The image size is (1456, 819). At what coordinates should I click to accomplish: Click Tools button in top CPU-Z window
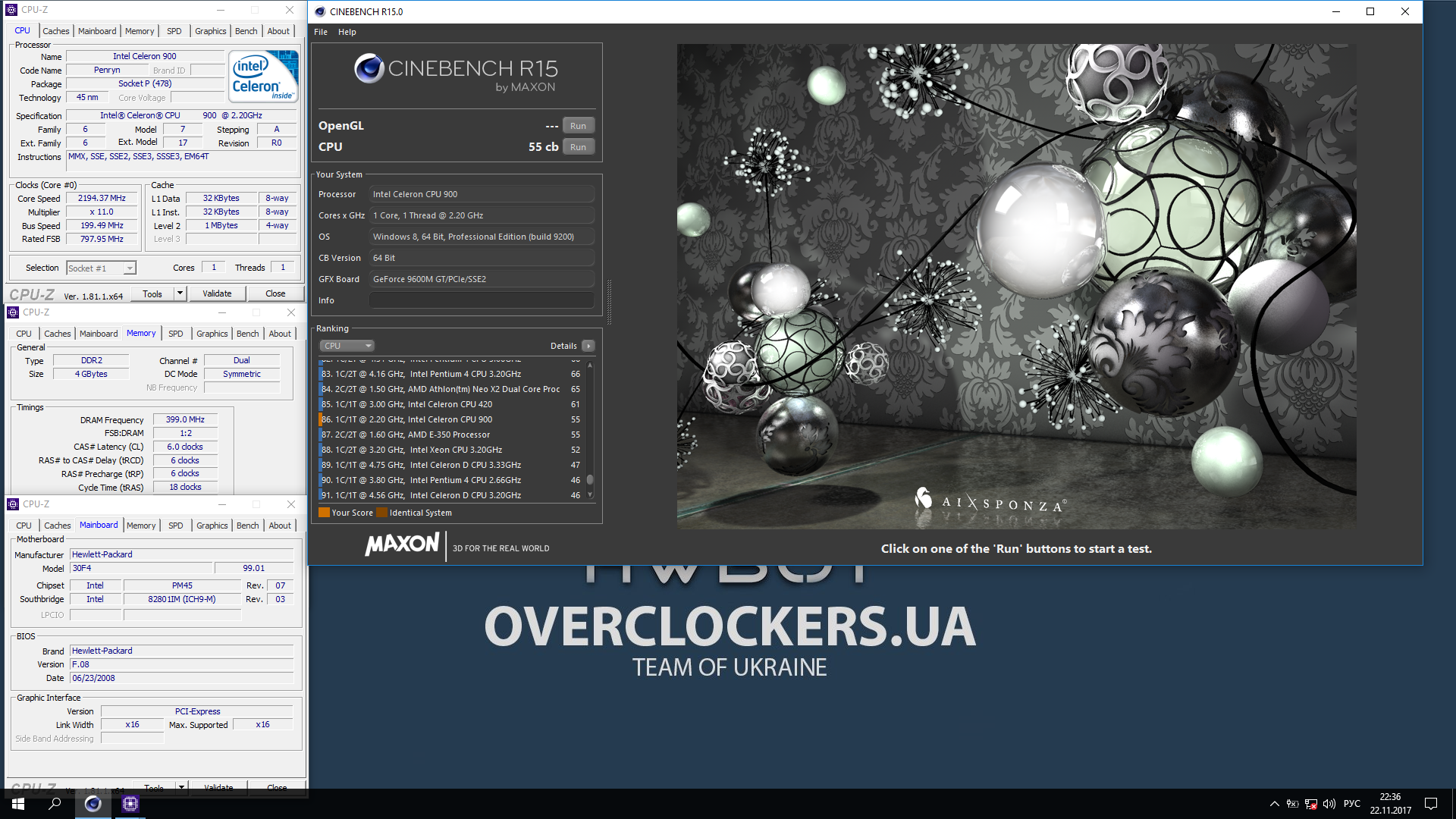(152, 293)
